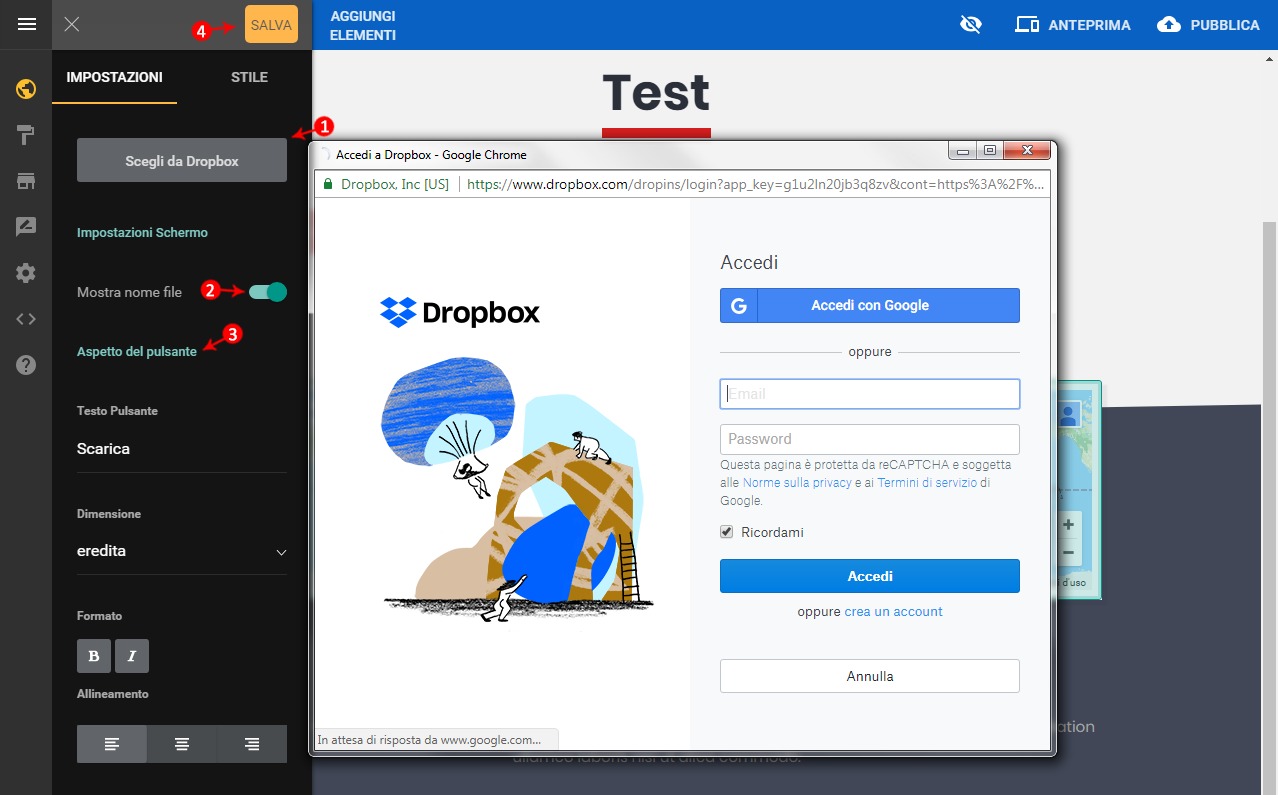Open the hamburger main menu
Screen dimensions: 1278x795
[27, 24]
